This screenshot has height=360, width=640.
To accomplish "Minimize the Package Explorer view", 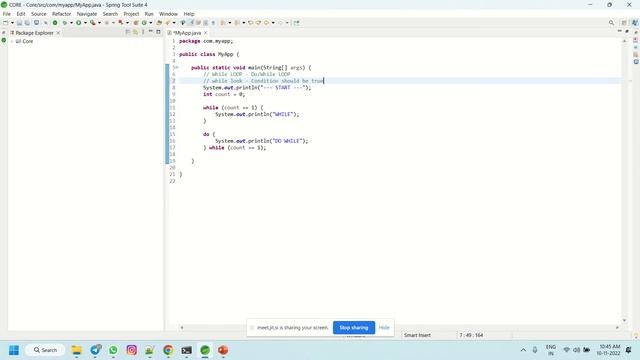I will [151, 32].
